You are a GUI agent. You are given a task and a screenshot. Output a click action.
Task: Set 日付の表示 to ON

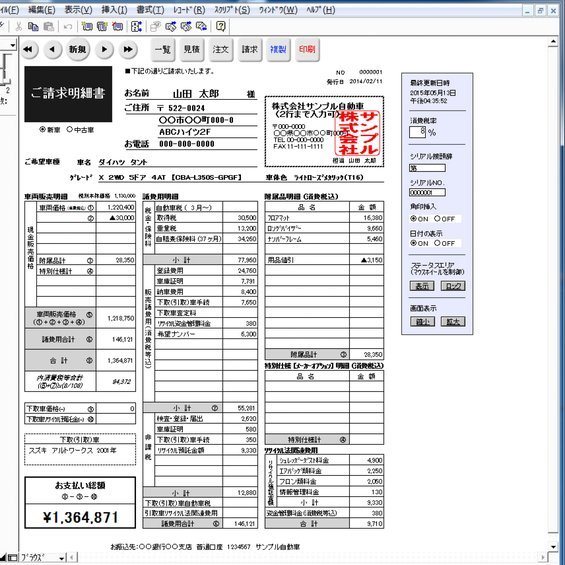click(x=414, y=243)
